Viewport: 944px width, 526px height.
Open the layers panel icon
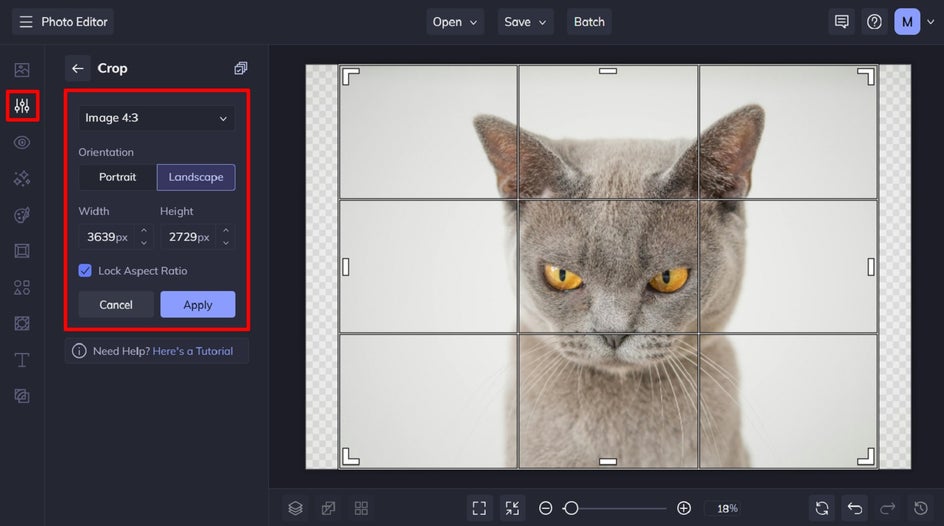coord(296,509)
